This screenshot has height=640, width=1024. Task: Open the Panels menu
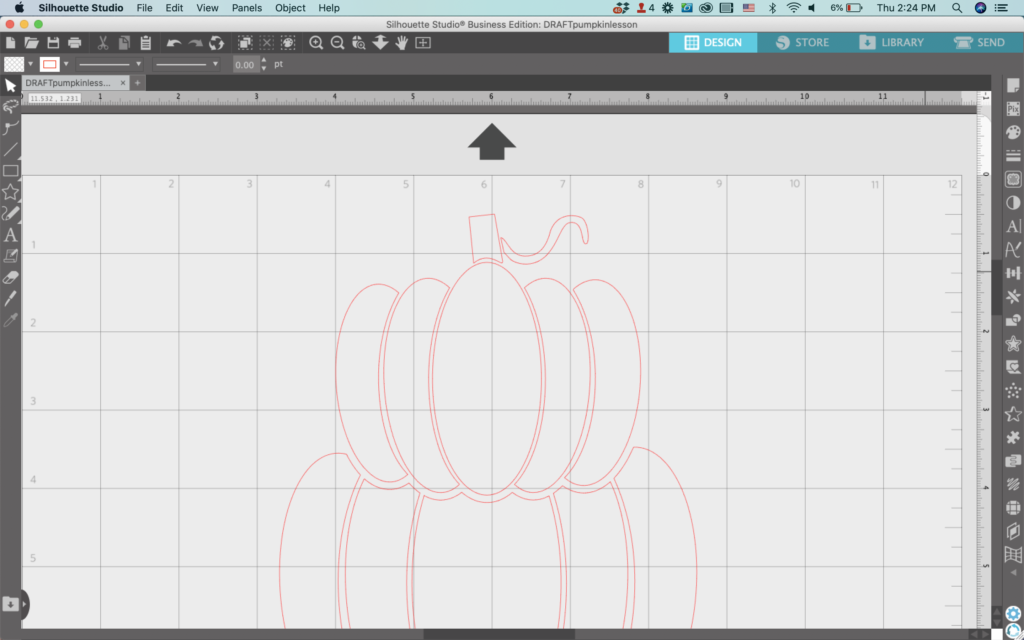[x=247, y=8]
